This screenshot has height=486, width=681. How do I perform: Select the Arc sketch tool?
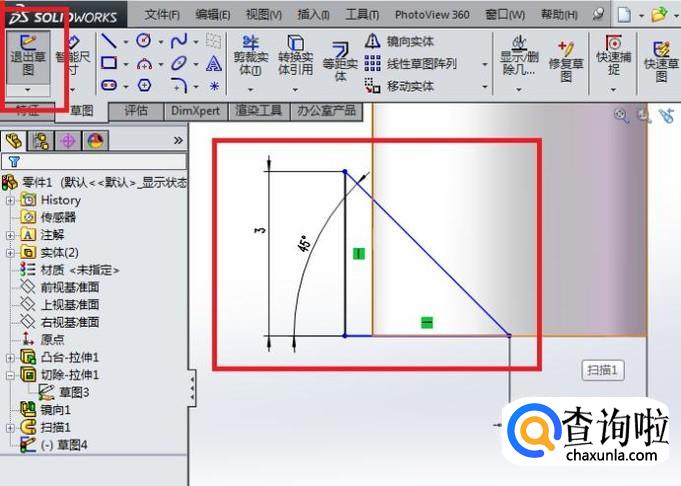coord(144,64)
